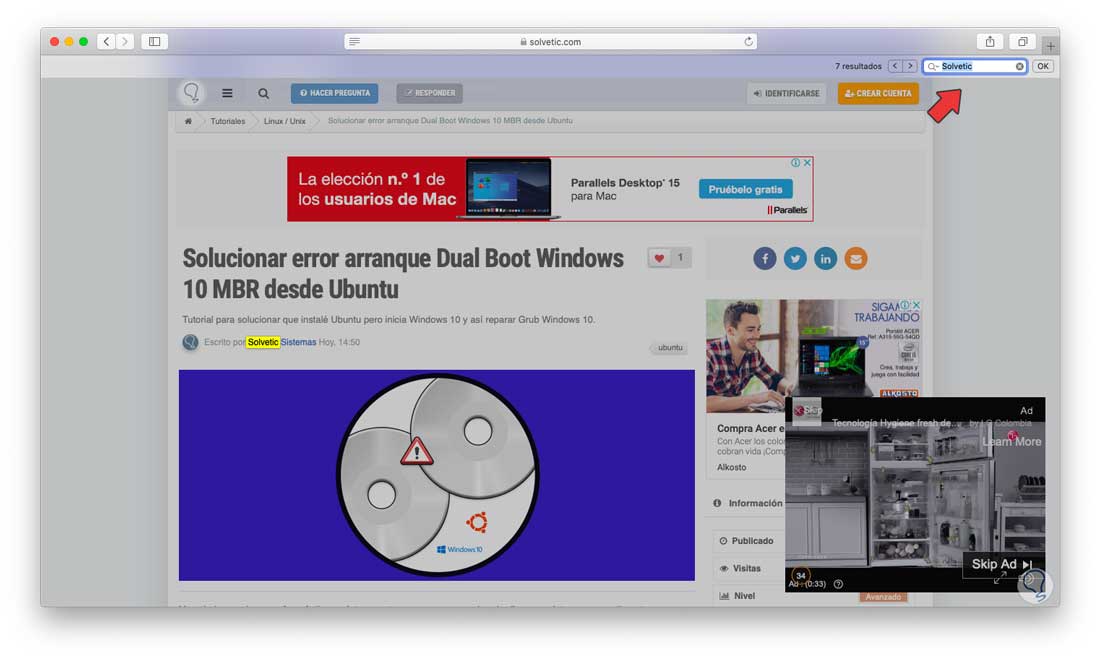This screenshot has height=660, width=1100.
Task: Click the Pruébelo gratis ad button
Action: pos(745,189)
